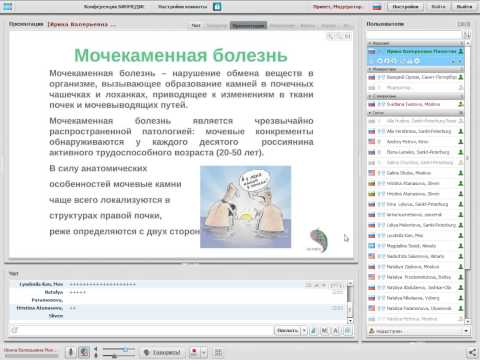Select the highlighted Presentation tab
Screen dimensions: 480x360
coord(248,25)
